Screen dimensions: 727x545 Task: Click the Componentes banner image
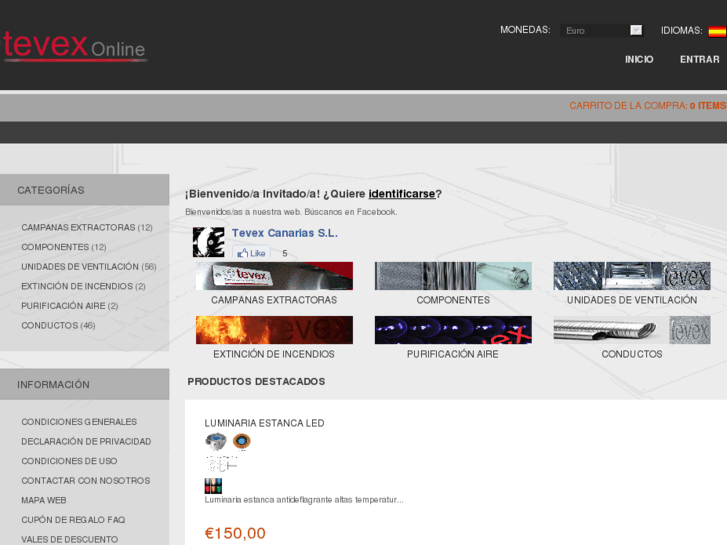coord(453,276)
